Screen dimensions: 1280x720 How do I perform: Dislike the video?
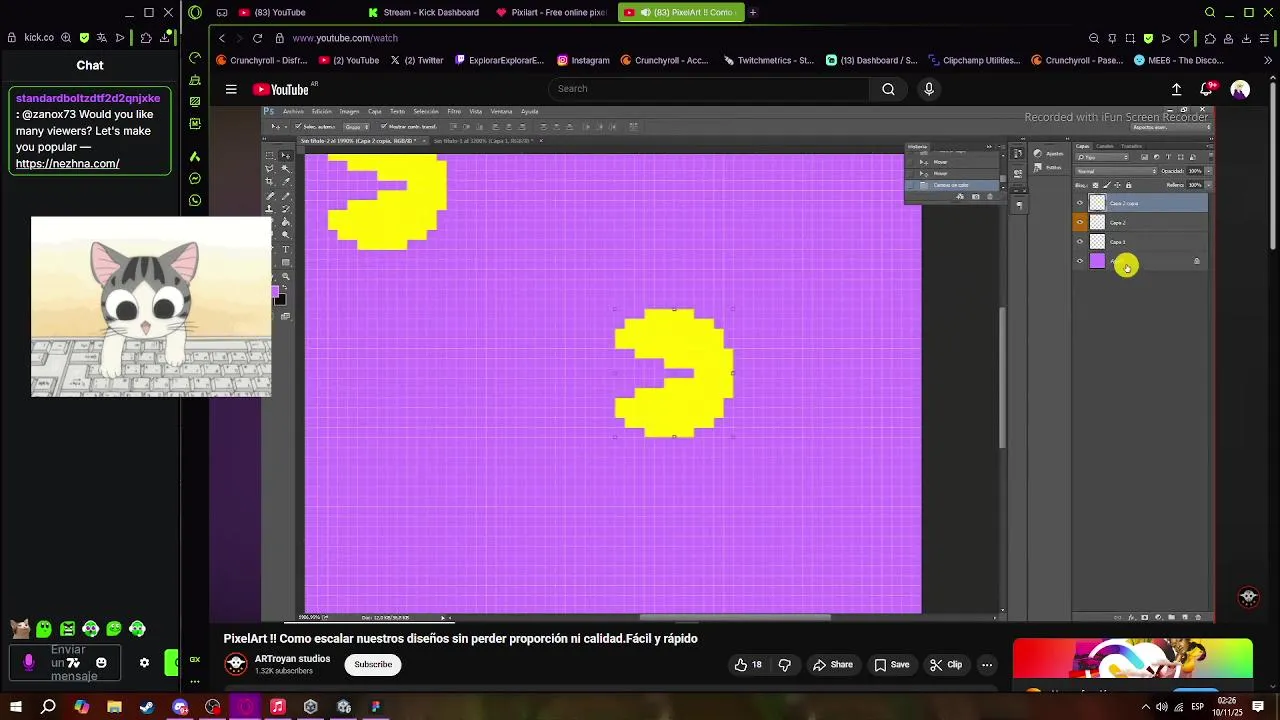785,665
